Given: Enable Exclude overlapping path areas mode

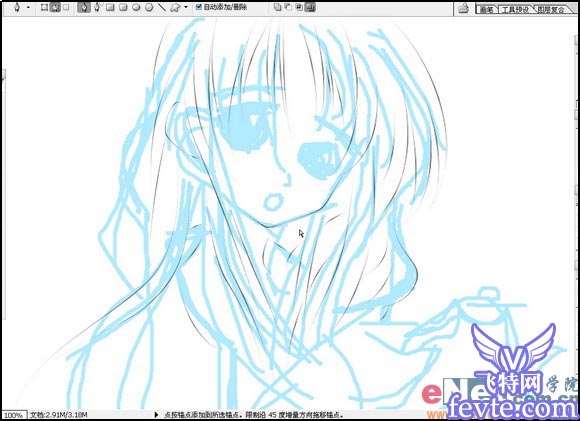Looking at the screenshot, I should [x=310, y=7].
